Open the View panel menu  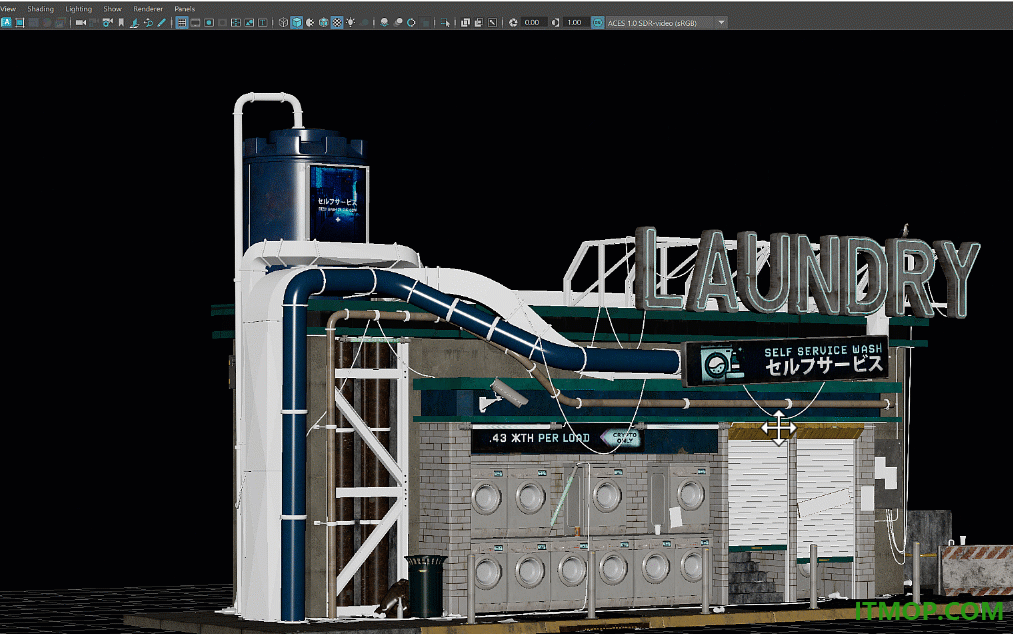pyautogui.click(x=8, y=9)
